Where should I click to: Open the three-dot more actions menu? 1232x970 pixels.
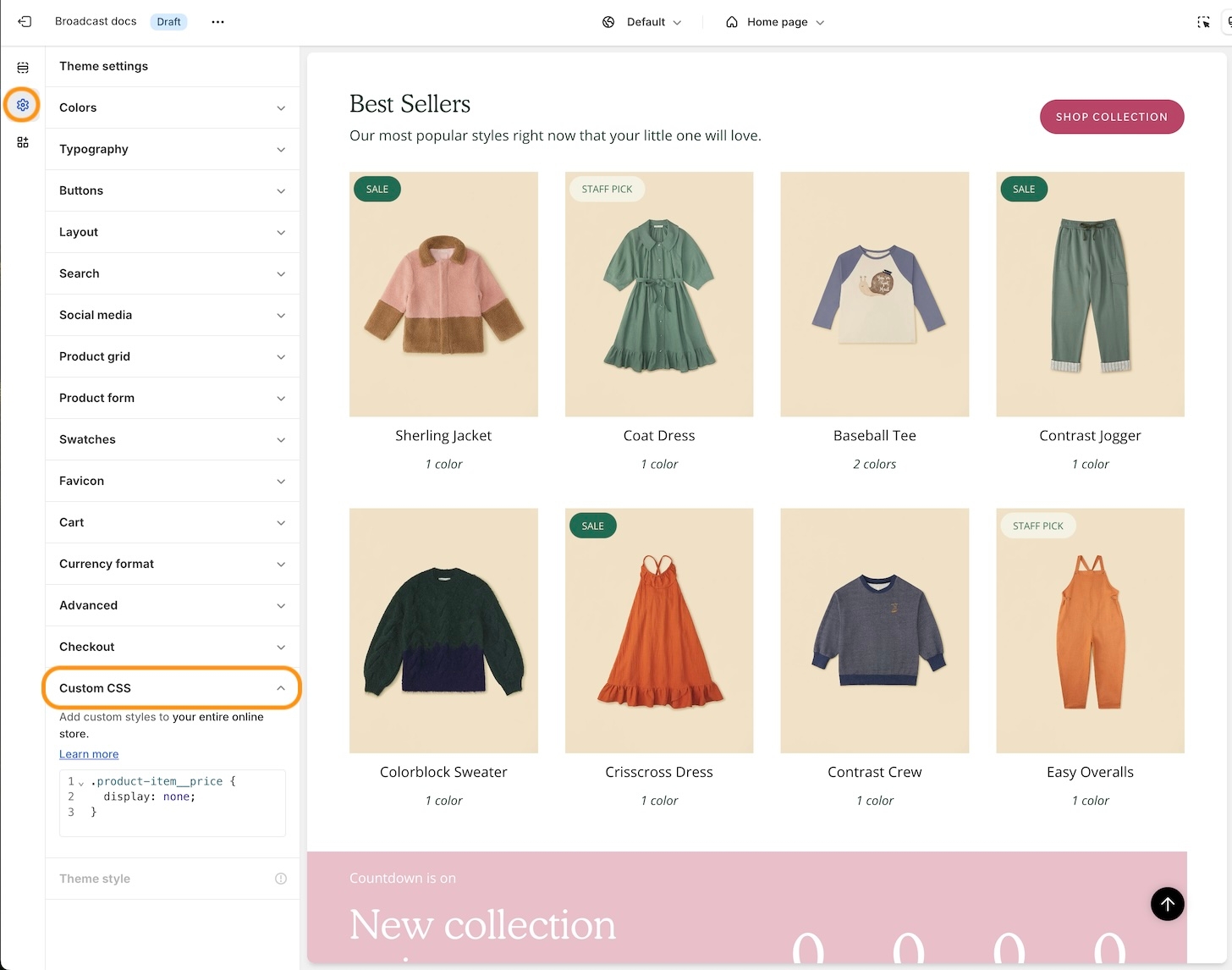[x=217, y=22]
